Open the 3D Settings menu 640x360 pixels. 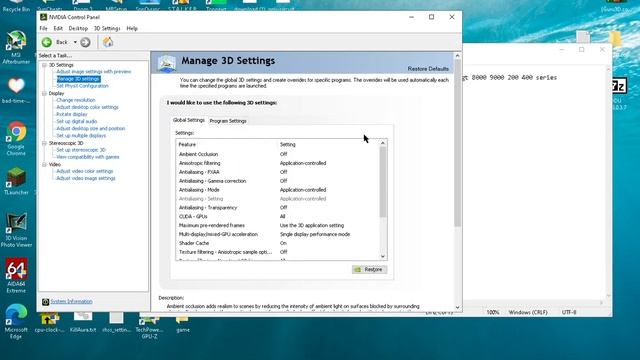coord(107,29)
